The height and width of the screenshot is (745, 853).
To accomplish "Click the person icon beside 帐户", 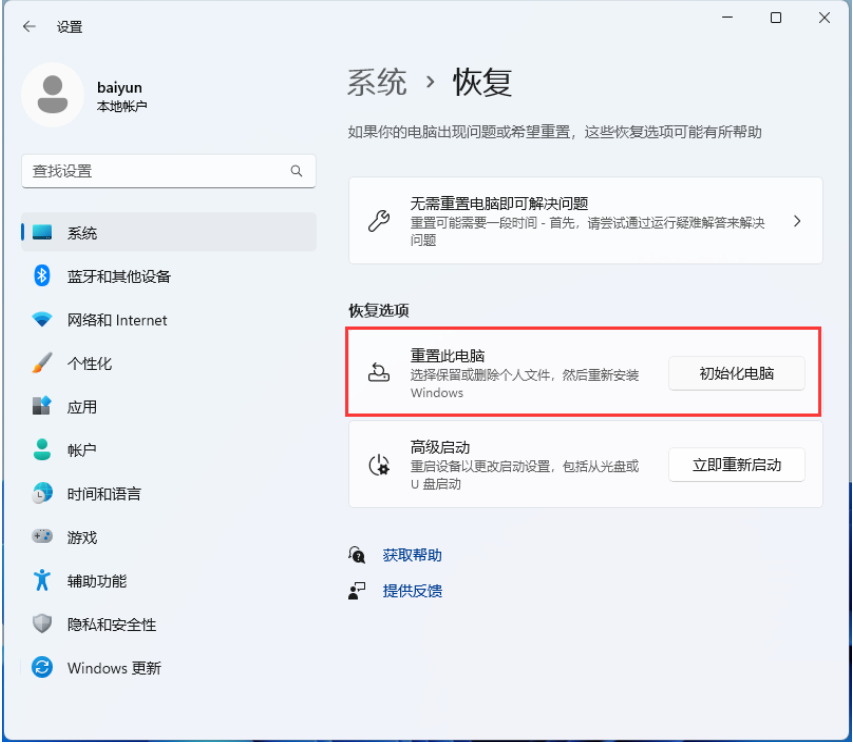I will (42, 450).
